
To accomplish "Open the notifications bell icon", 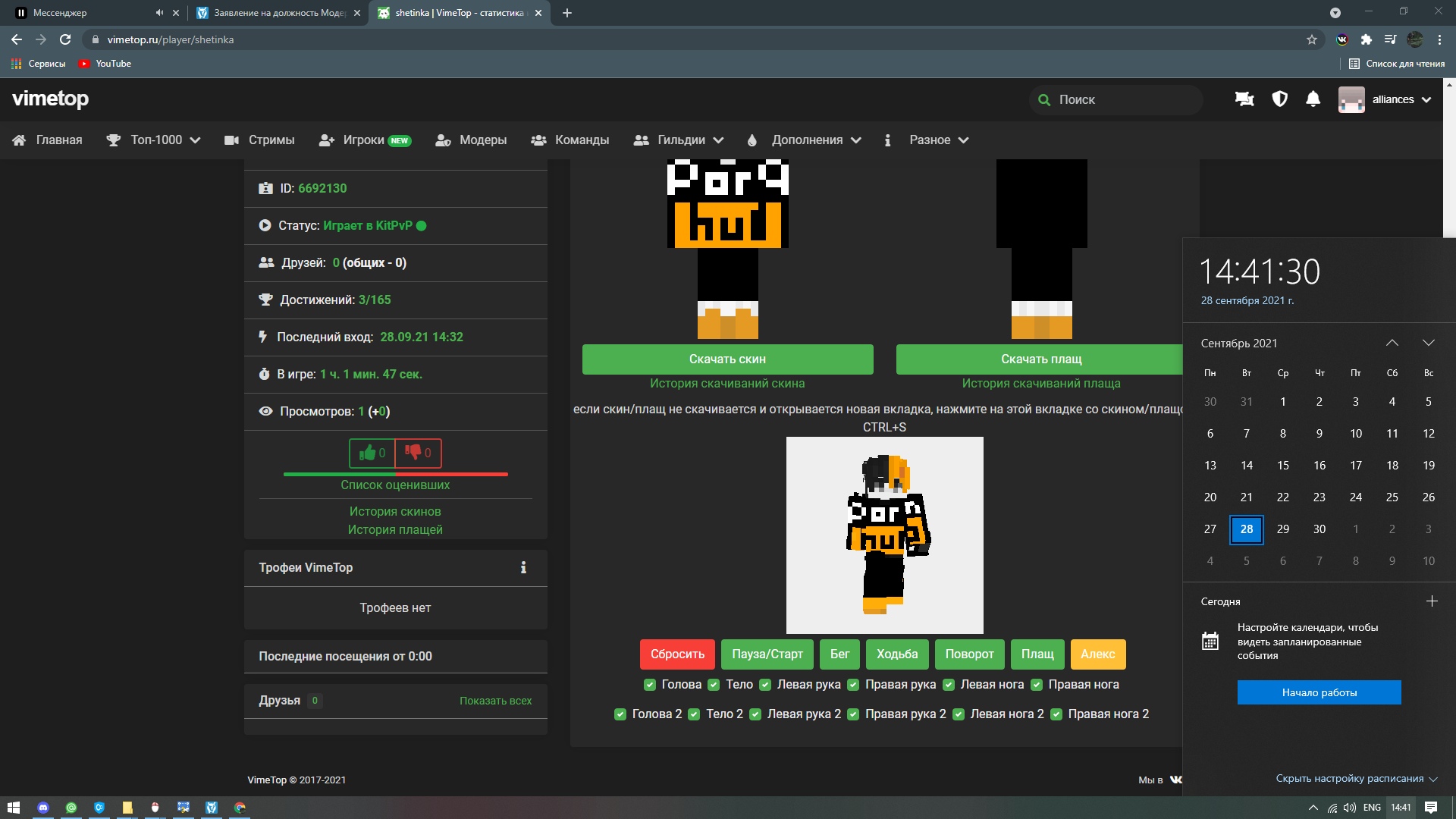I will click(1313, 99).
